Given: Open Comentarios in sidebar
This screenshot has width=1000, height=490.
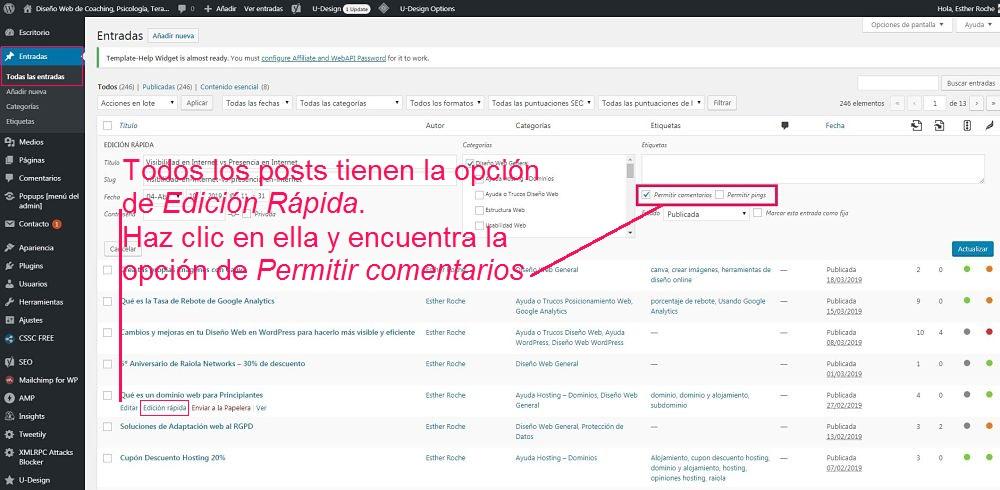Looking at the screenshot, I should point(42,178).
